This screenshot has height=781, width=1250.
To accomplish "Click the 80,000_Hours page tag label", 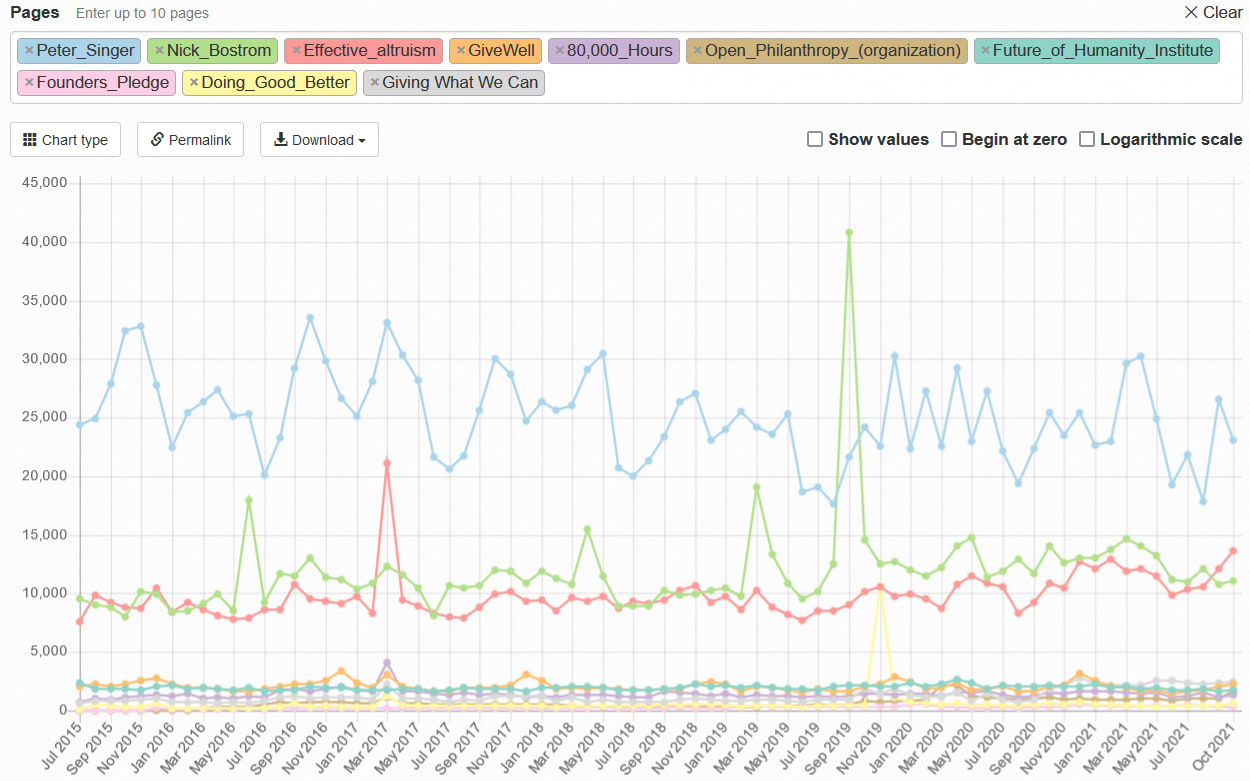I will (x=620, y=50).
